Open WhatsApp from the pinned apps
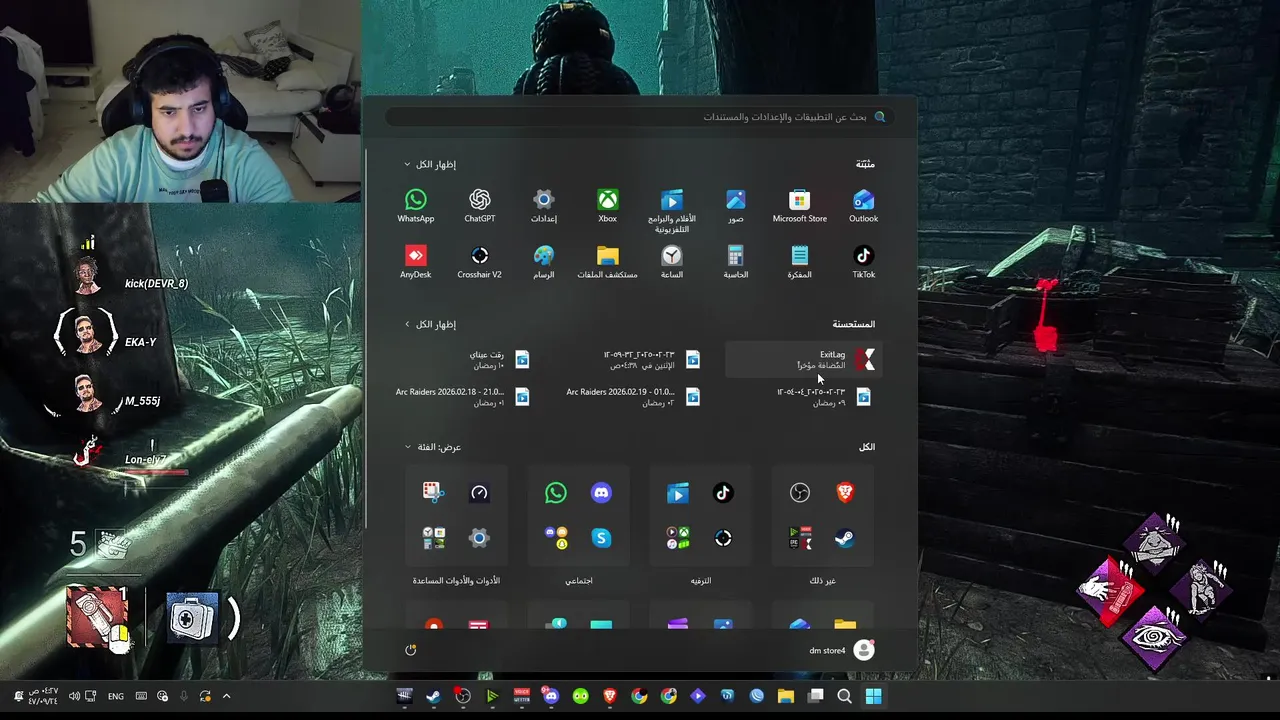1280x720 pixels. pos(416,206)
